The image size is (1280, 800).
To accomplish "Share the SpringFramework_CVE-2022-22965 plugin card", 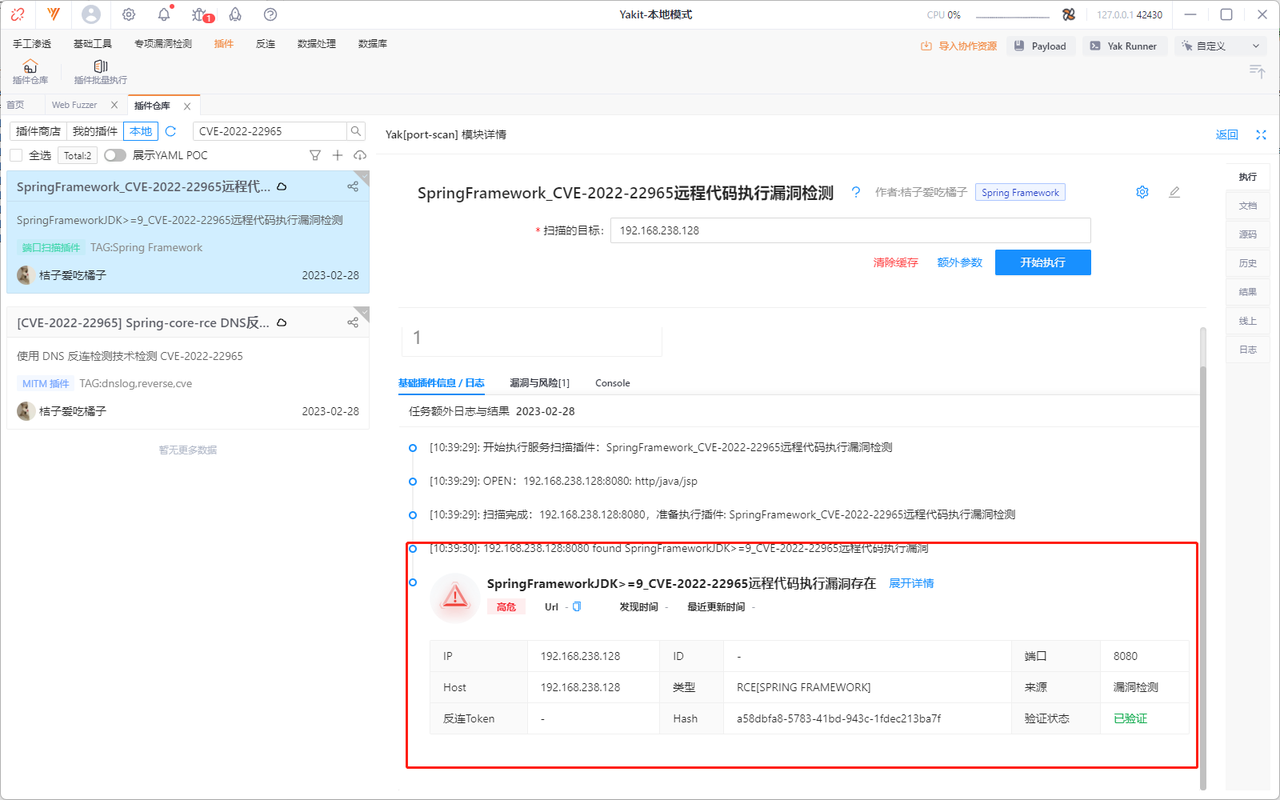I will (x=353, y=187).
